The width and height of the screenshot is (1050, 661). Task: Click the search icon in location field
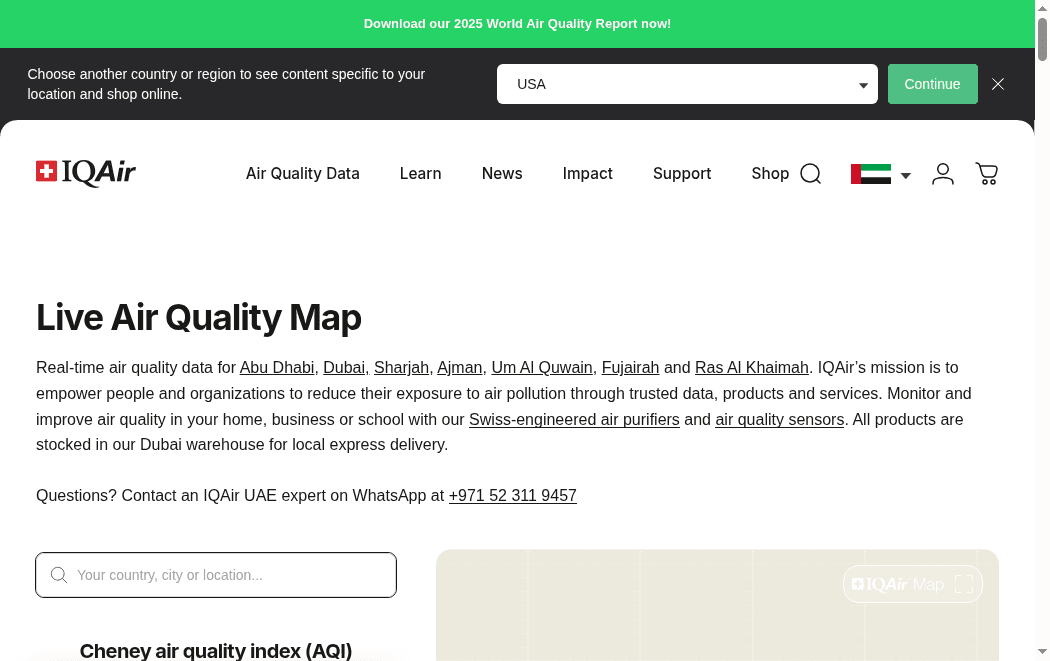pos(59,575)
